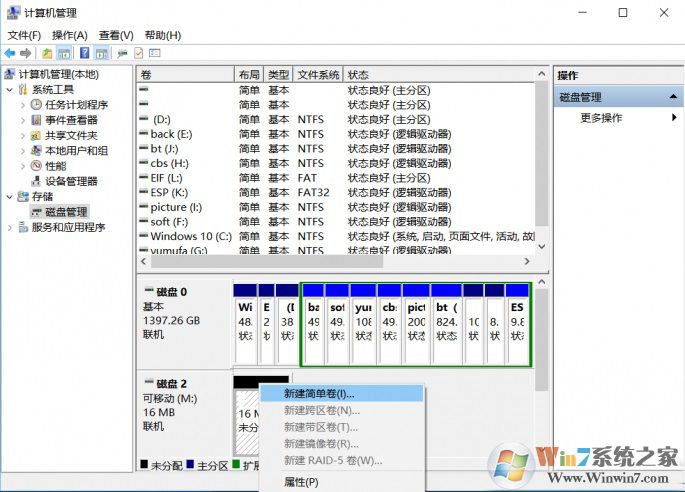Click the Performance (性能) tree item
The height and width of the screenshot is (492, 685).
tap(55, 166)
